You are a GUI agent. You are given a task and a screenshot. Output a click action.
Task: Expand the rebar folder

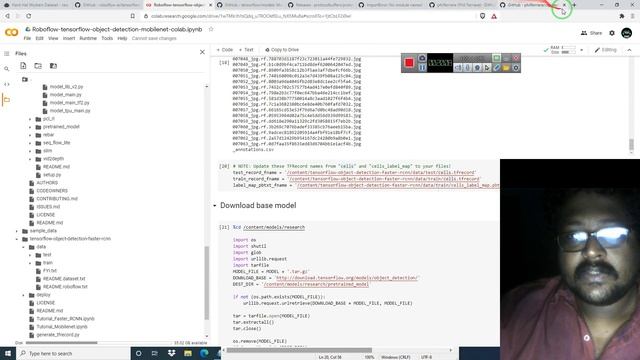[30, 135]
